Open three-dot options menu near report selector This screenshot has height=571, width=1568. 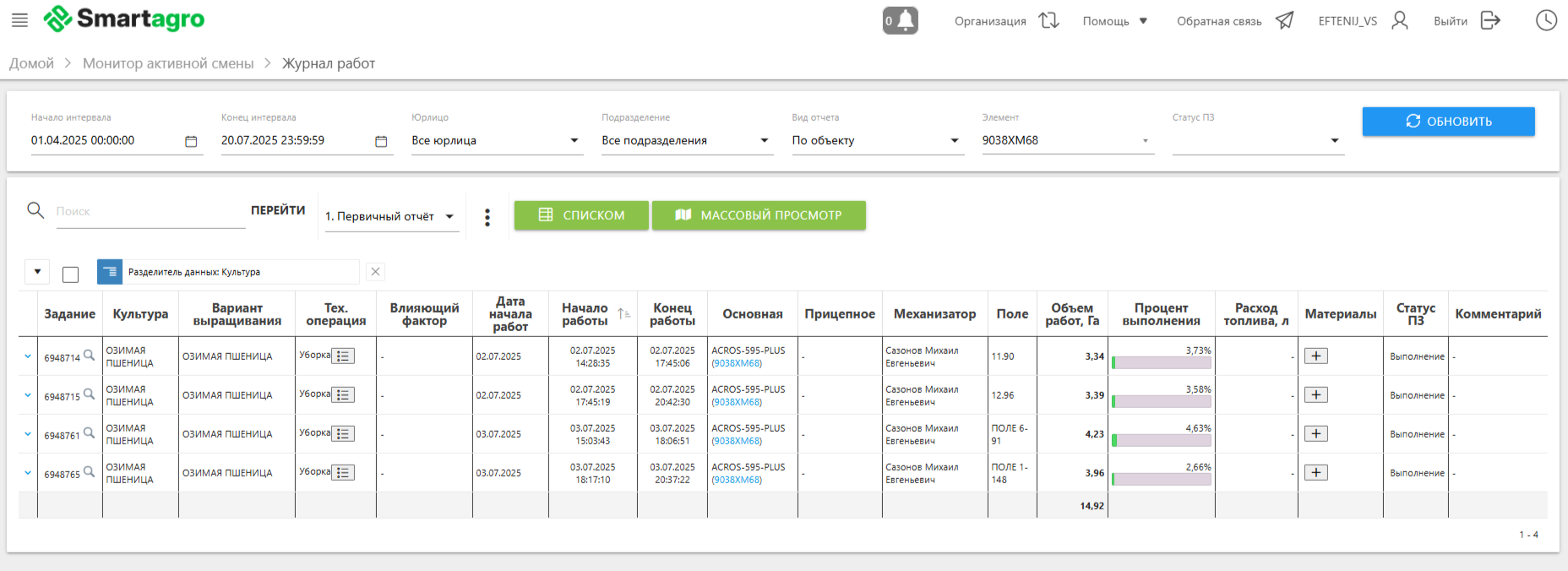pos(487,217)
